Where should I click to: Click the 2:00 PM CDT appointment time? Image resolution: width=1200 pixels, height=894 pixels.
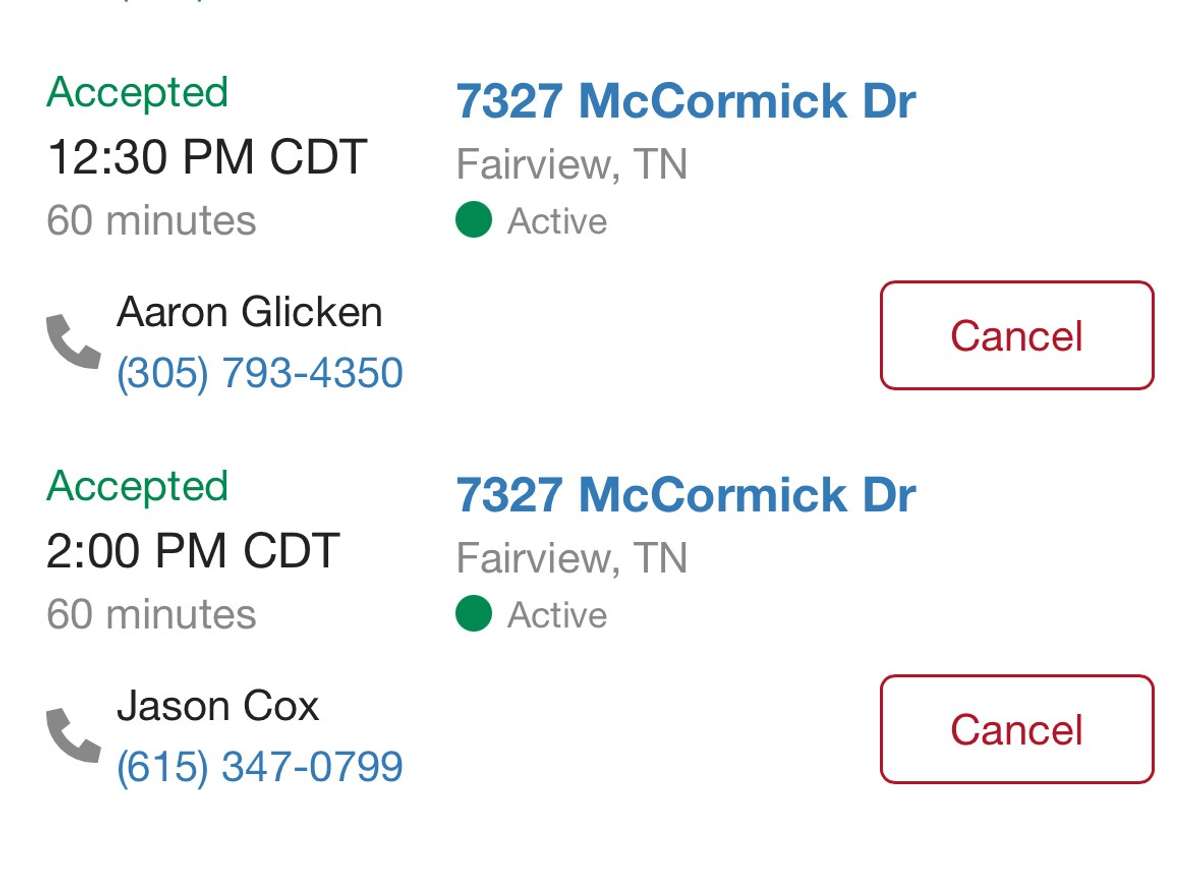(x=194, y=551)
